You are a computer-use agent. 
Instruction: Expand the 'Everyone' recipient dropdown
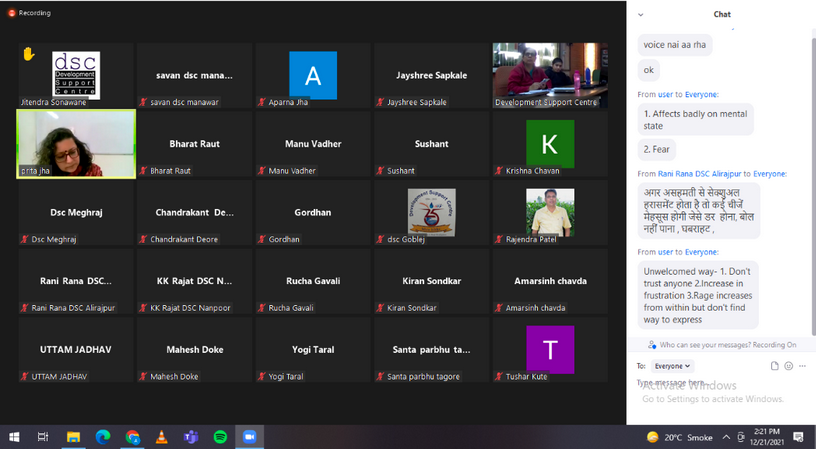point(672,366)
